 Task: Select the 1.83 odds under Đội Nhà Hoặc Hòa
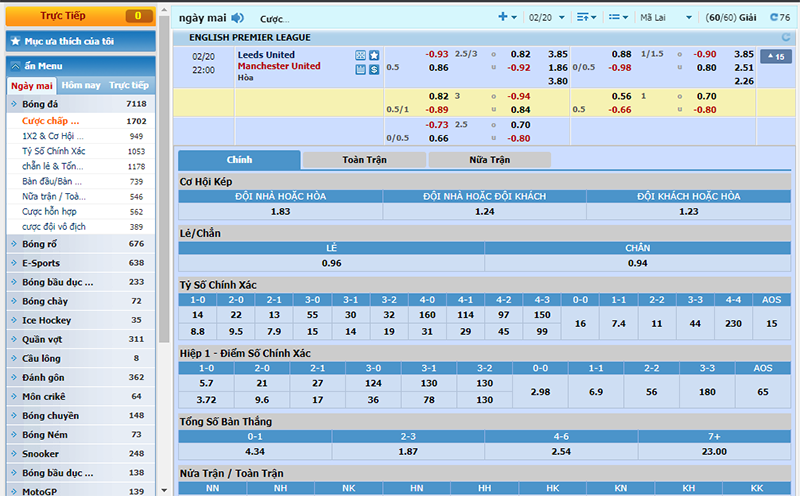280,211
